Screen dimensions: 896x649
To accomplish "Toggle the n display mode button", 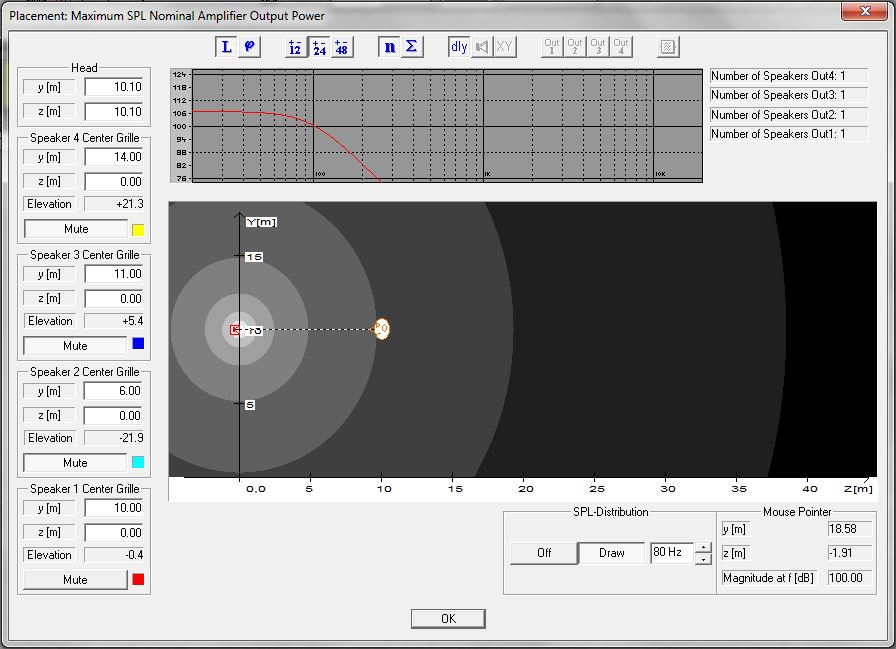I will pos(389,47).
